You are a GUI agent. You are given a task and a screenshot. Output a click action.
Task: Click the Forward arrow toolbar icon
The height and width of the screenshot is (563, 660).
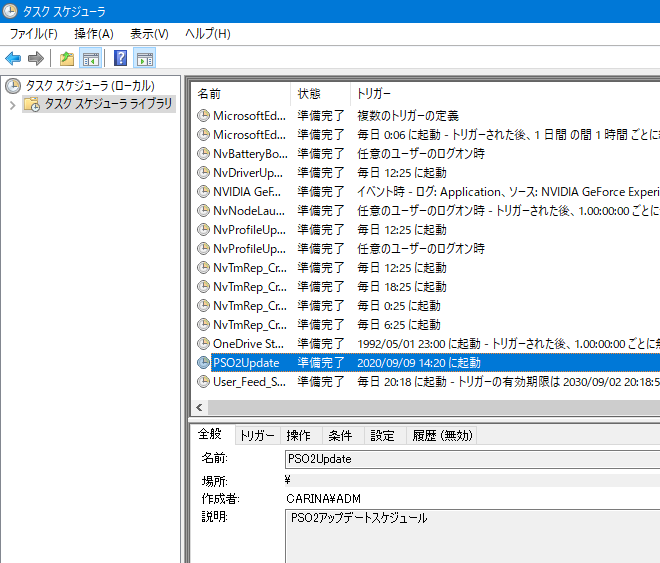coord(36,58)
